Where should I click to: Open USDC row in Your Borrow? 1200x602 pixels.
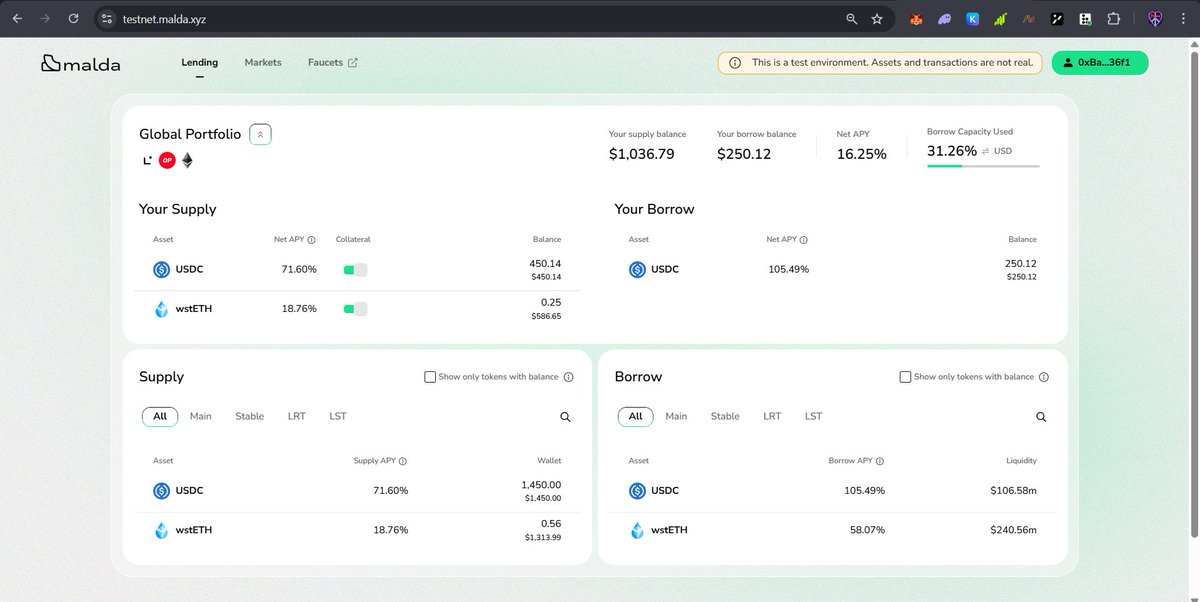pos(835,270)
